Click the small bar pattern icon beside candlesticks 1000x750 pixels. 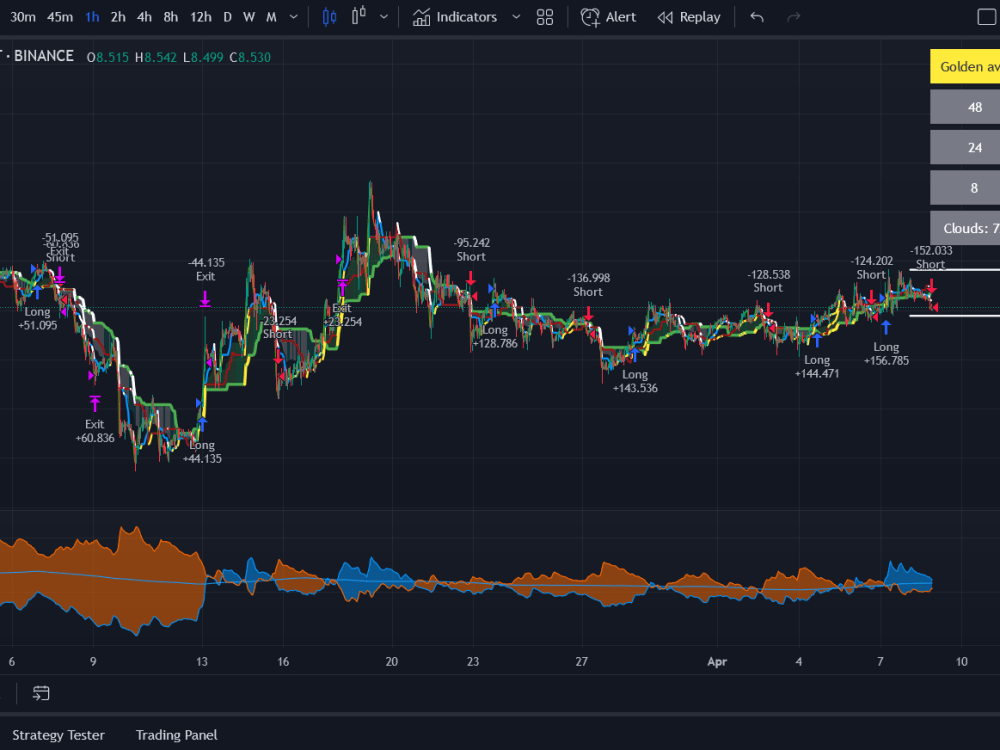tap(357, 16)
